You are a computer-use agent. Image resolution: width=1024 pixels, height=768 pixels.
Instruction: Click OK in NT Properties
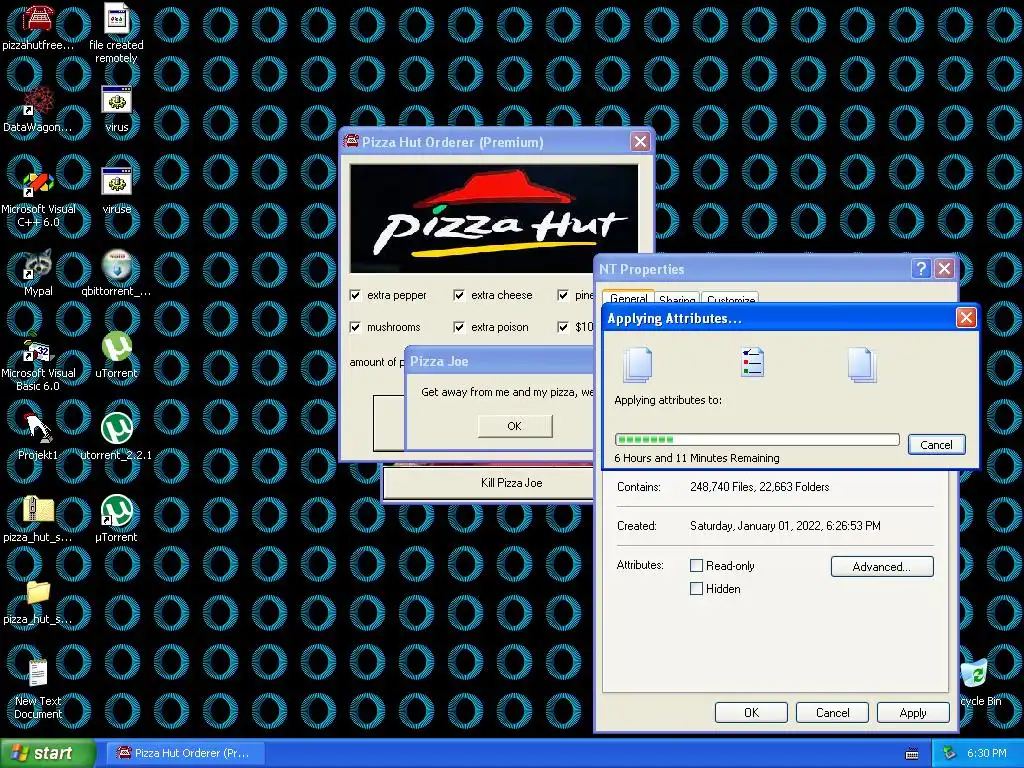751,712
